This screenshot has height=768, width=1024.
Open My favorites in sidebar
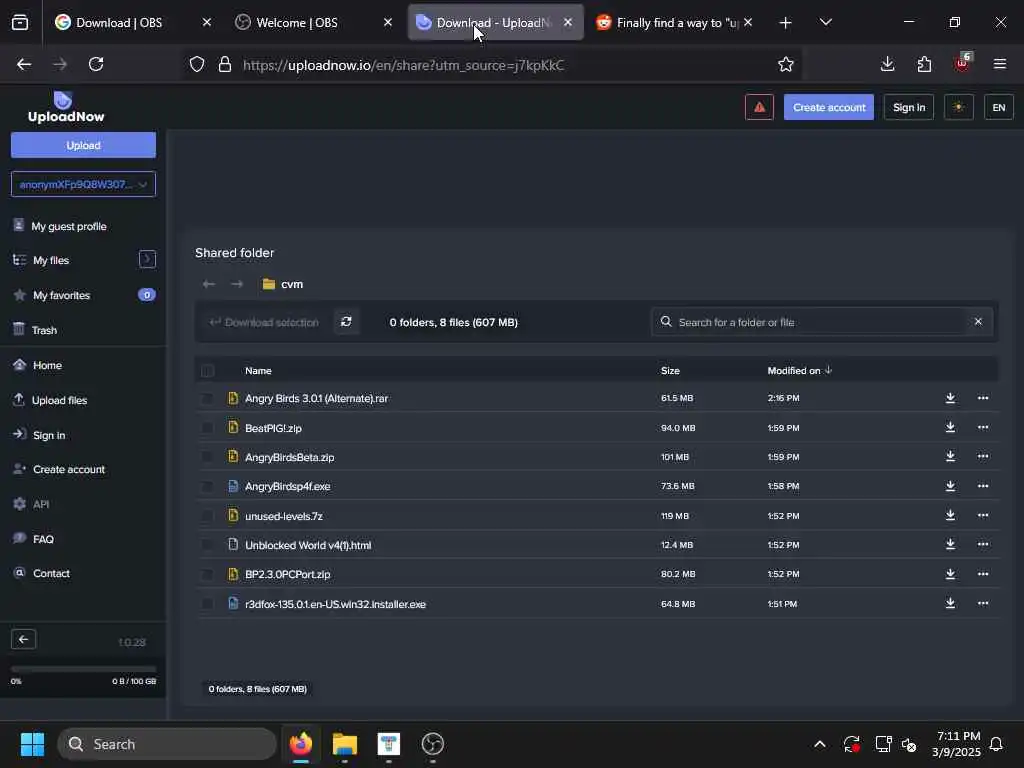[x=61, y=295]
